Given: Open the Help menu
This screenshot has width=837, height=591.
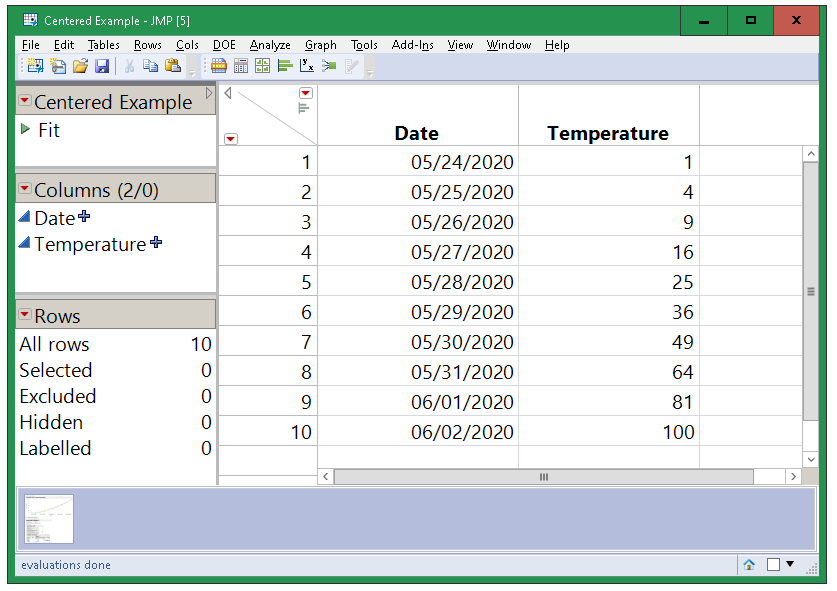Looking at the screenshot, I should 557,45.
